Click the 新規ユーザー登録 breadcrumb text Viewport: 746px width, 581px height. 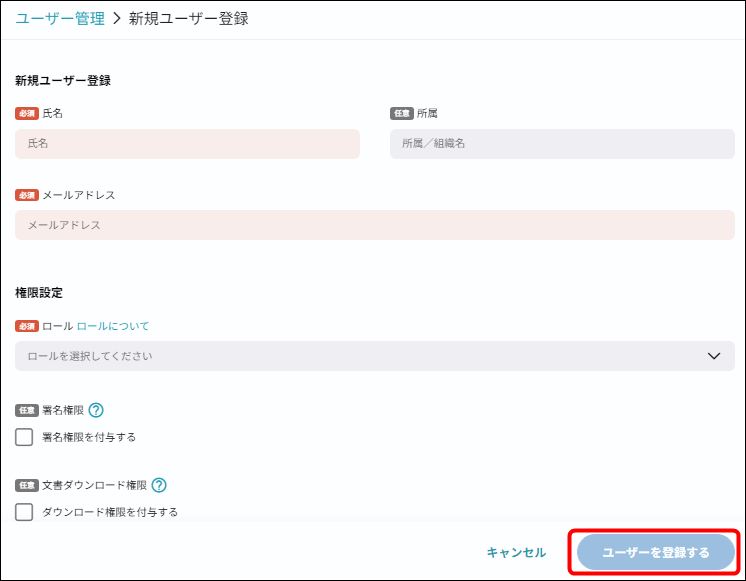pos(189,19)
